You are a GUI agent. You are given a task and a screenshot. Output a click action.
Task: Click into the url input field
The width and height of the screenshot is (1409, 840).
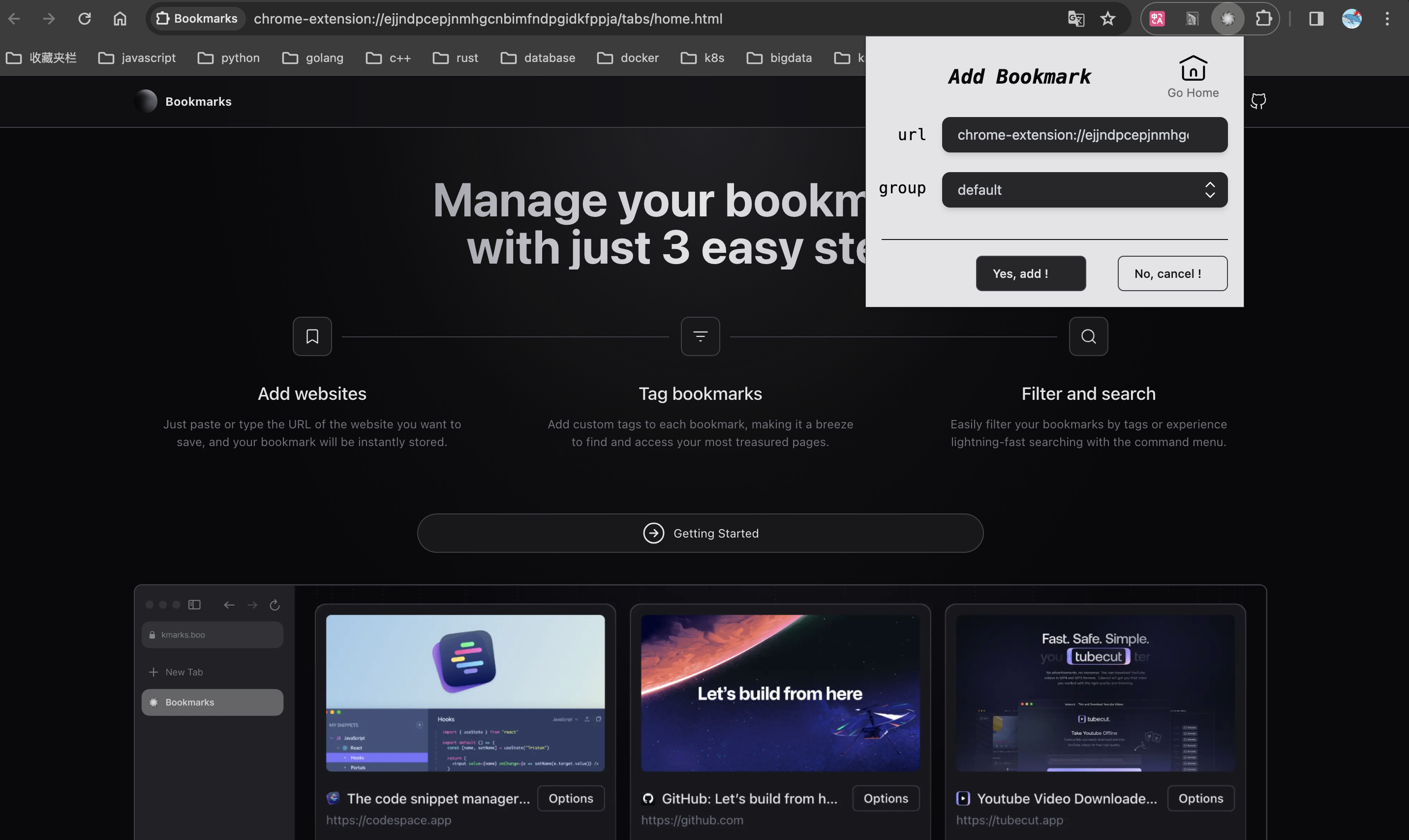tap(1084, 135)
